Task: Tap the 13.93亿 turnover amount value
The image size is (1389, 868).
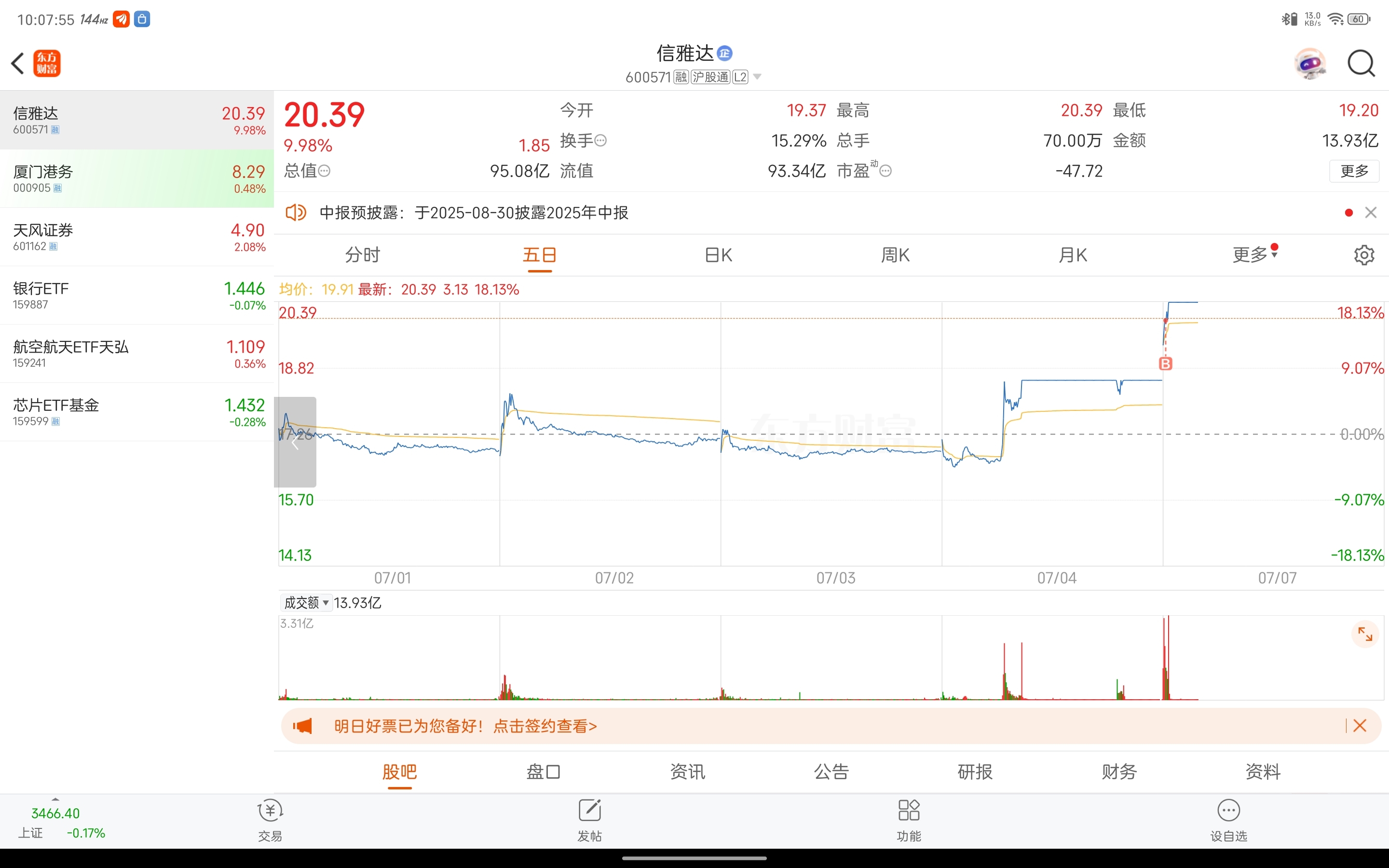Action: pos(1350,141)
